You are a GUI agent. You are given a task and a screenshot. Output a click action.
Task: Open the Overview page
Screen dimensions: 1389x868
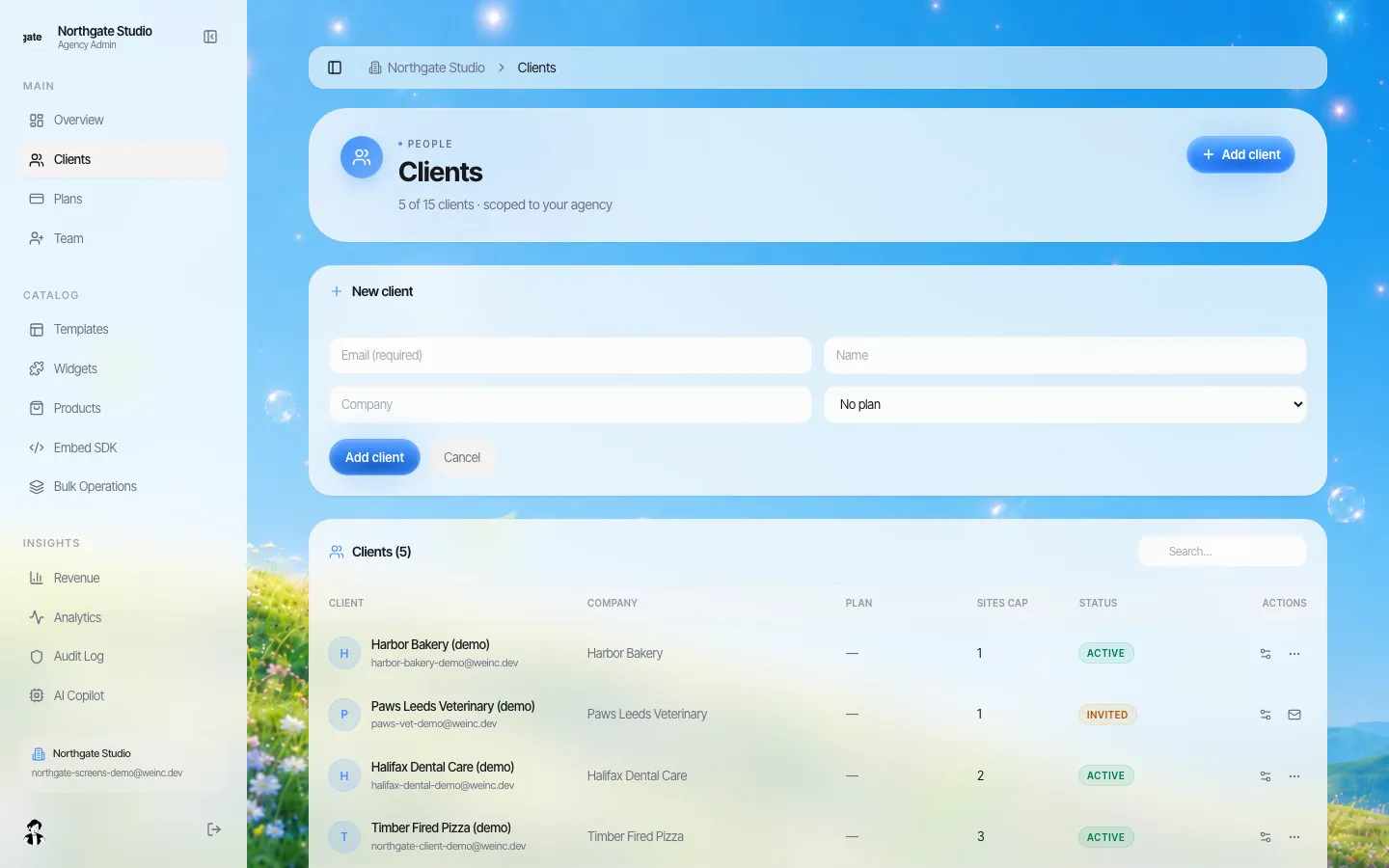point(123,121)
